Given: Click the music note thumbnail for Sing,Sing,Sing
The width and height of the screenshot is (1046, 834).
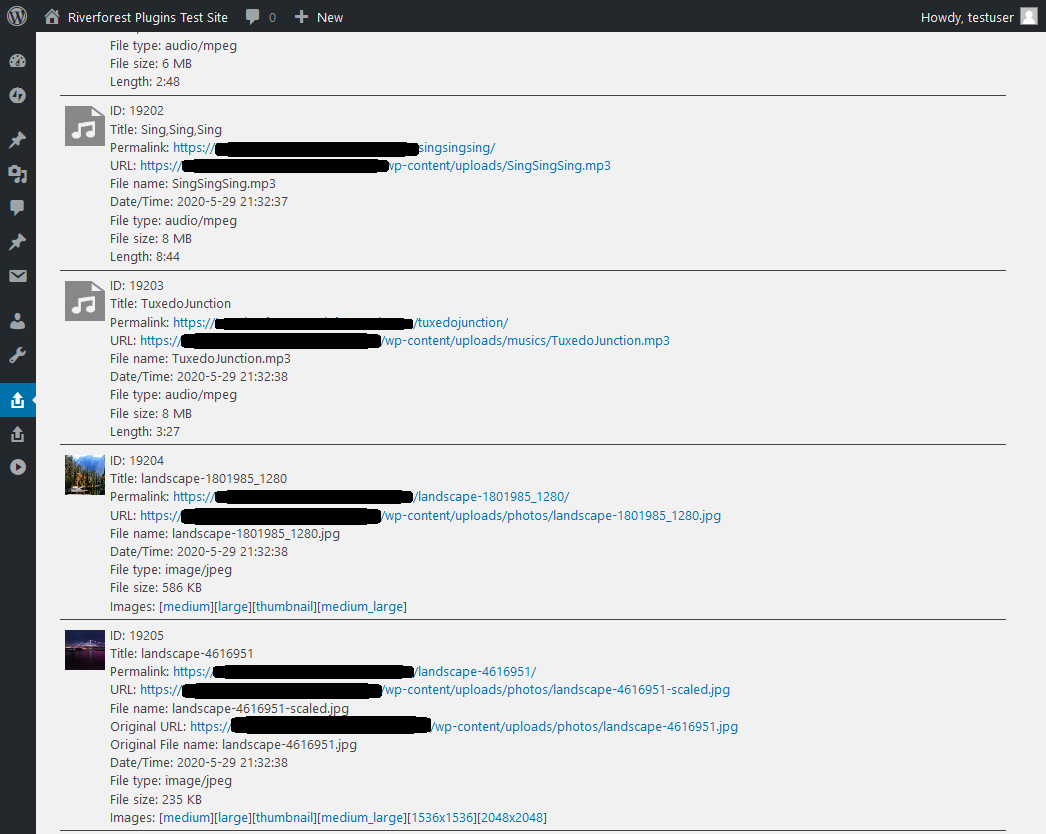Looking at the screenshot, I should click(85, 125).
